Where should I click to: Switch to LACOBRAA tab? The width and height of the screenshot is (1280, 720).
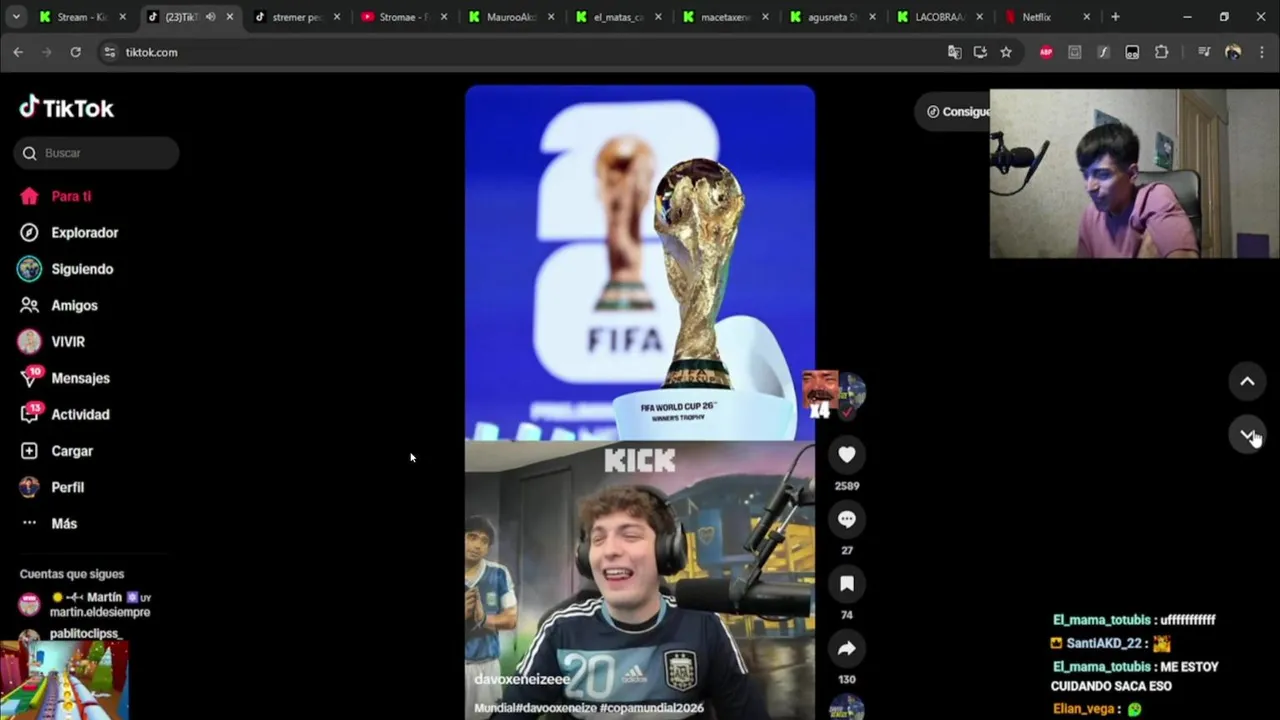(x=940, y=17)
